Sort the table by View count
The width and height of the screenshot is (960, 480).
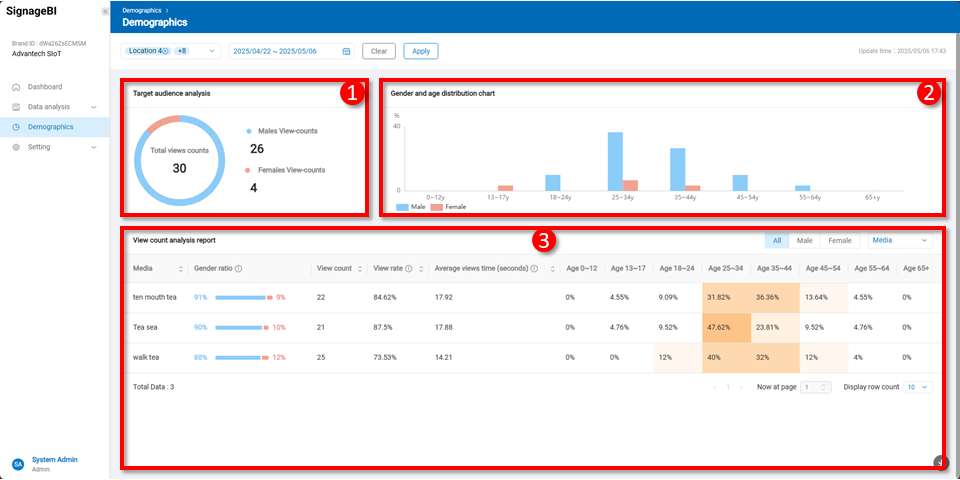click(359, 269)
